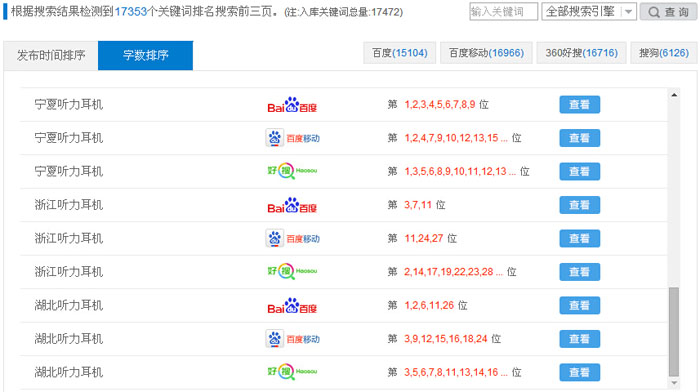This screenshot has width=700, height=392.
Task: Click 查看 for 浙江听力耳机 Haosou row
Action: [579, 272]
